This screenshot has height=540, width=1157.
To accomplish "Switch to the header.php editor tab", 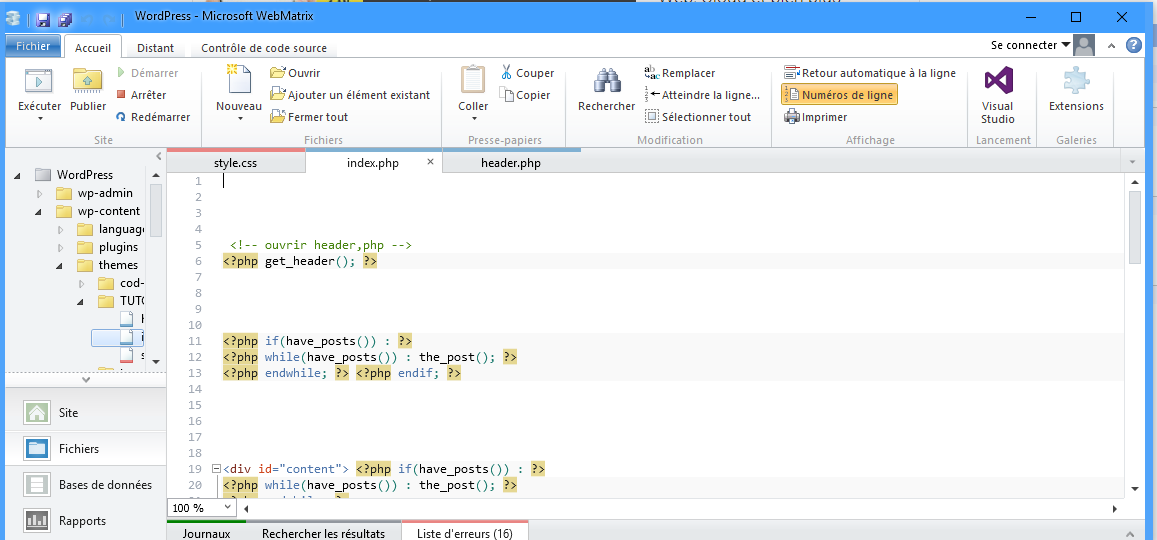I will [511, 163].
